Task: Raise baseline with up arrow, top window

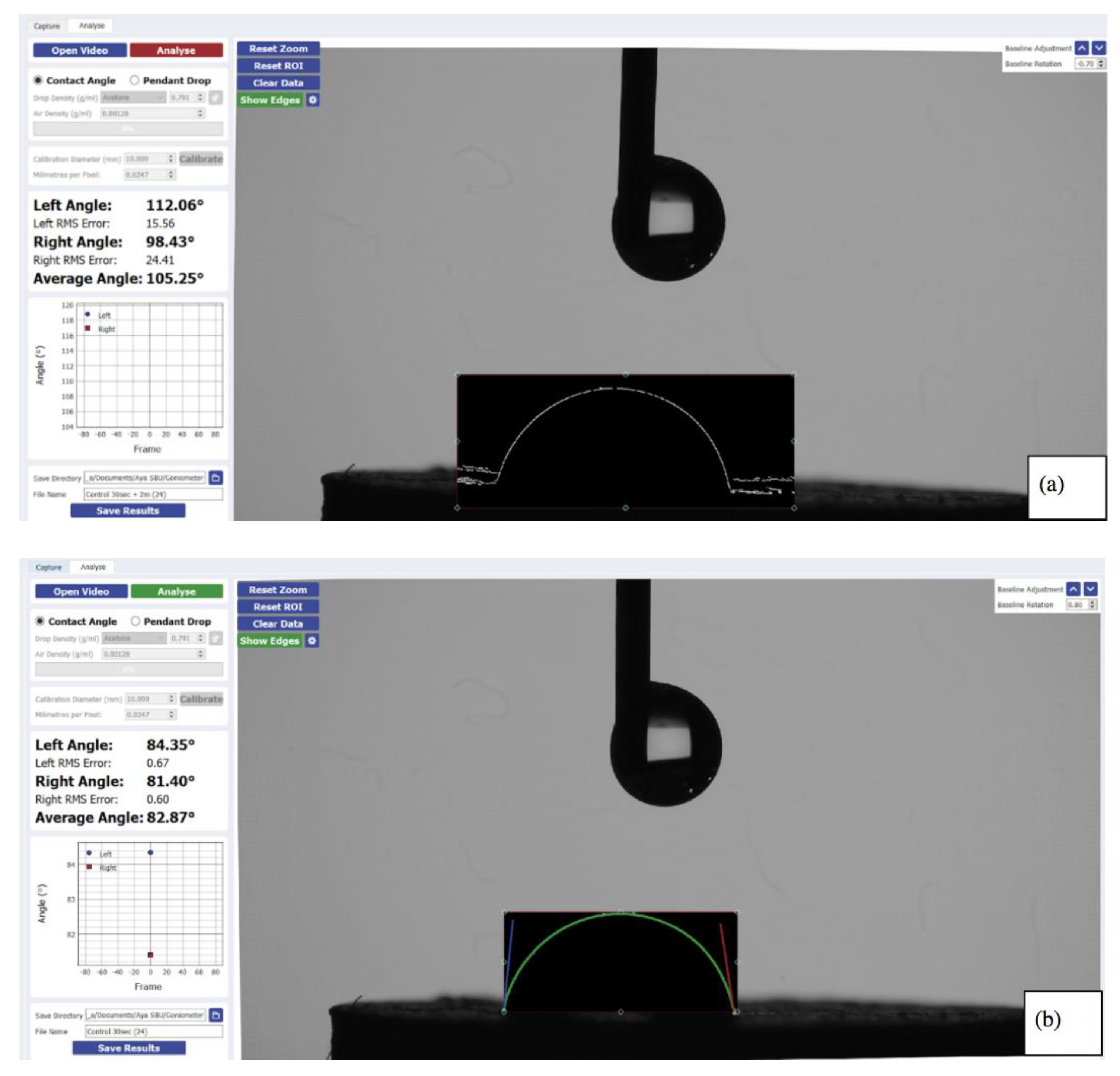Action: tap(1081, 48)
